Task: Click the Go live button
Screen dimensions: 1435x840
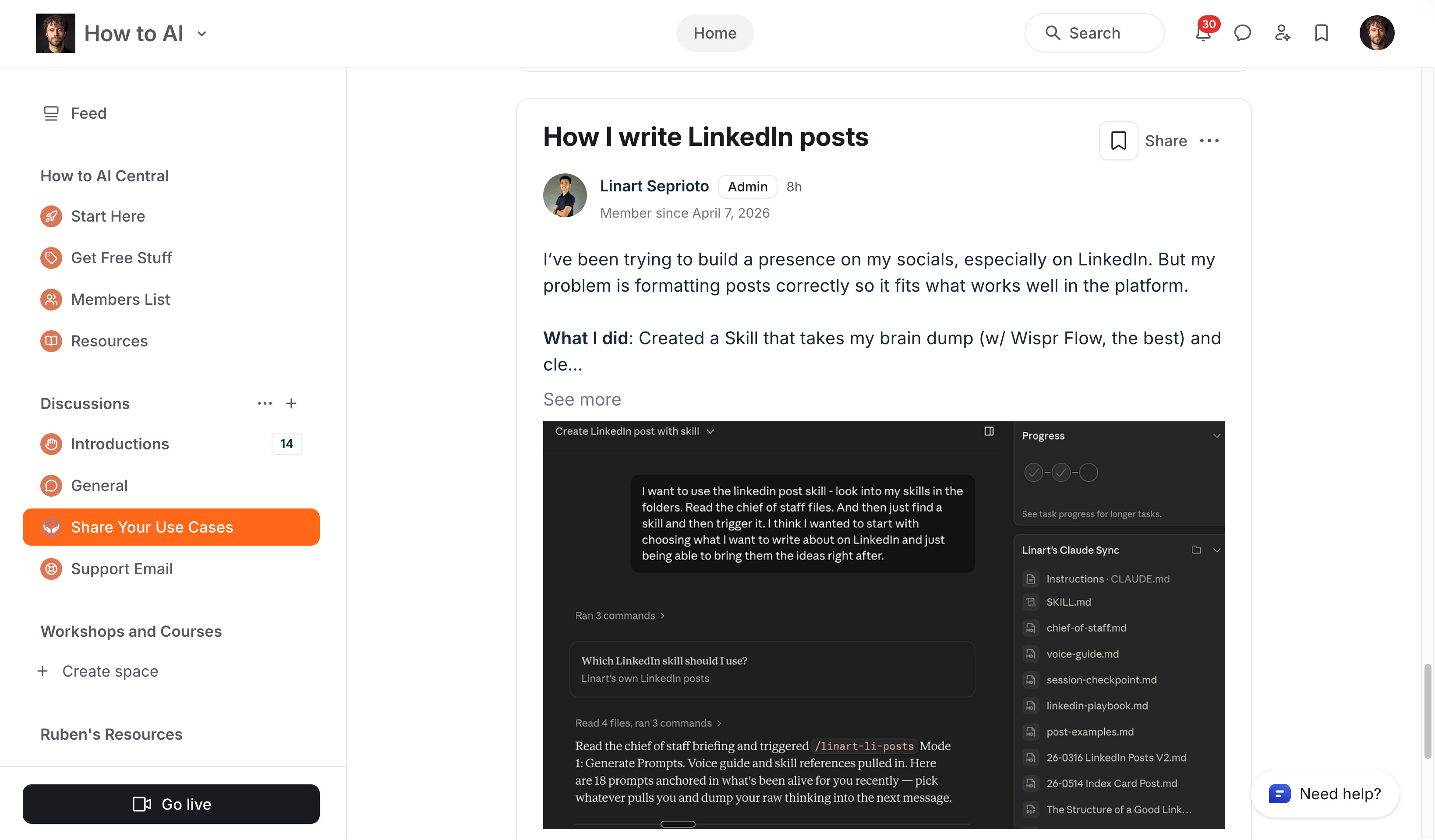Action: coord(171,805)
